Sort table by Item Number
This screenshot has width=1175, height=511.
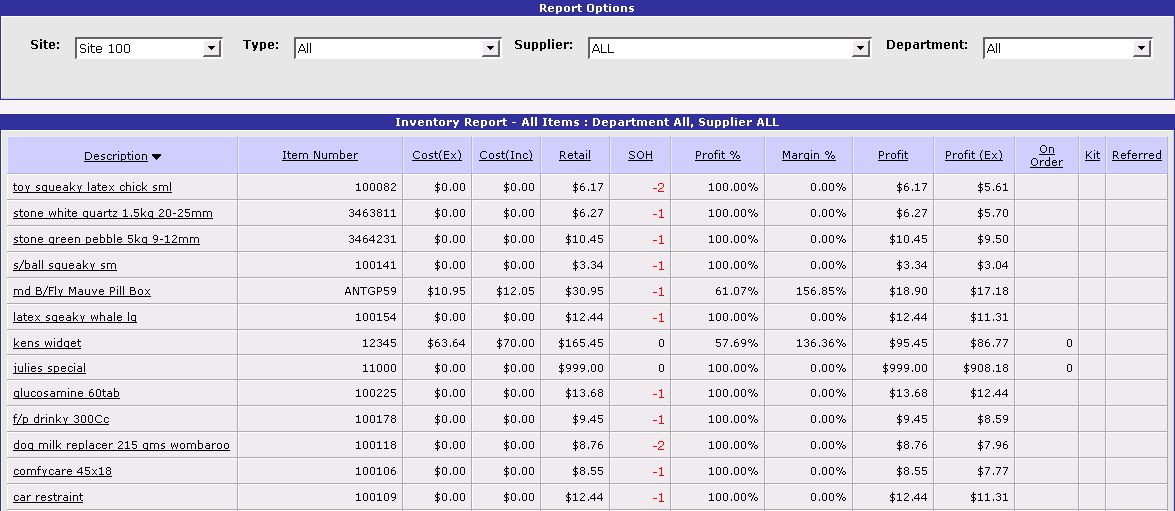[x=320, y=155]
